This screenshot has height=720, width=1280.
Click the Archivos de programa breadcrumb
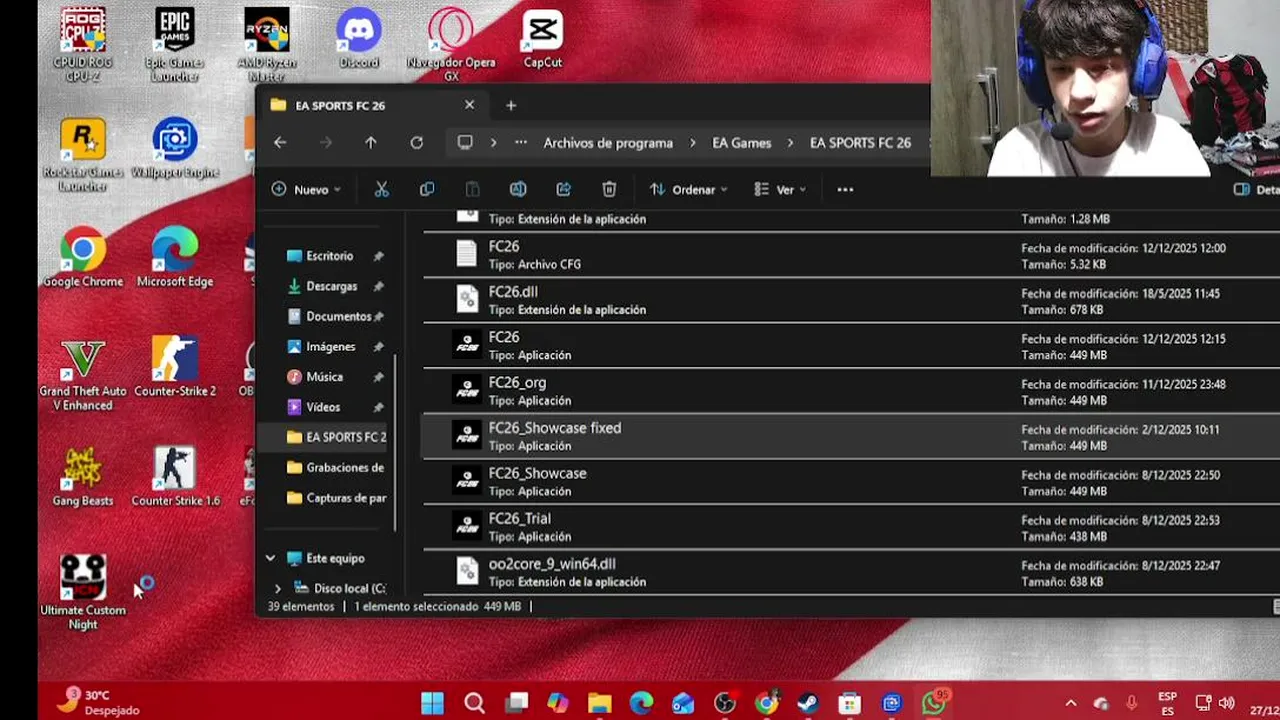608,143
